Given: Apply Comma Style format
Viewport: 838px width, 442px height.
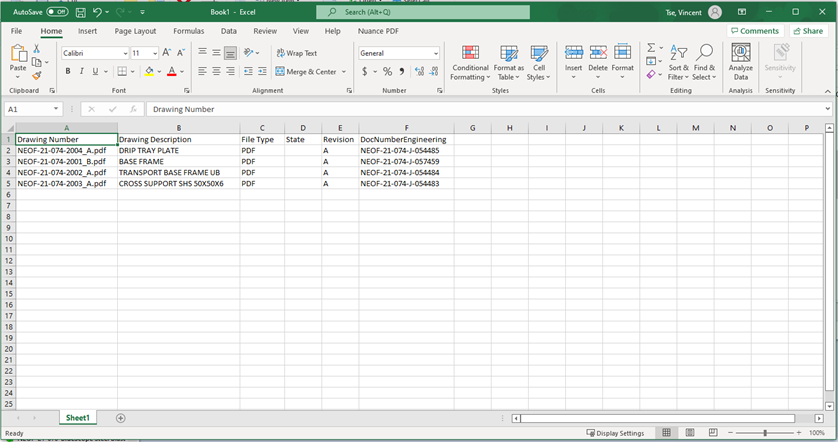Looking at the screenshot, I should (401, 71).
